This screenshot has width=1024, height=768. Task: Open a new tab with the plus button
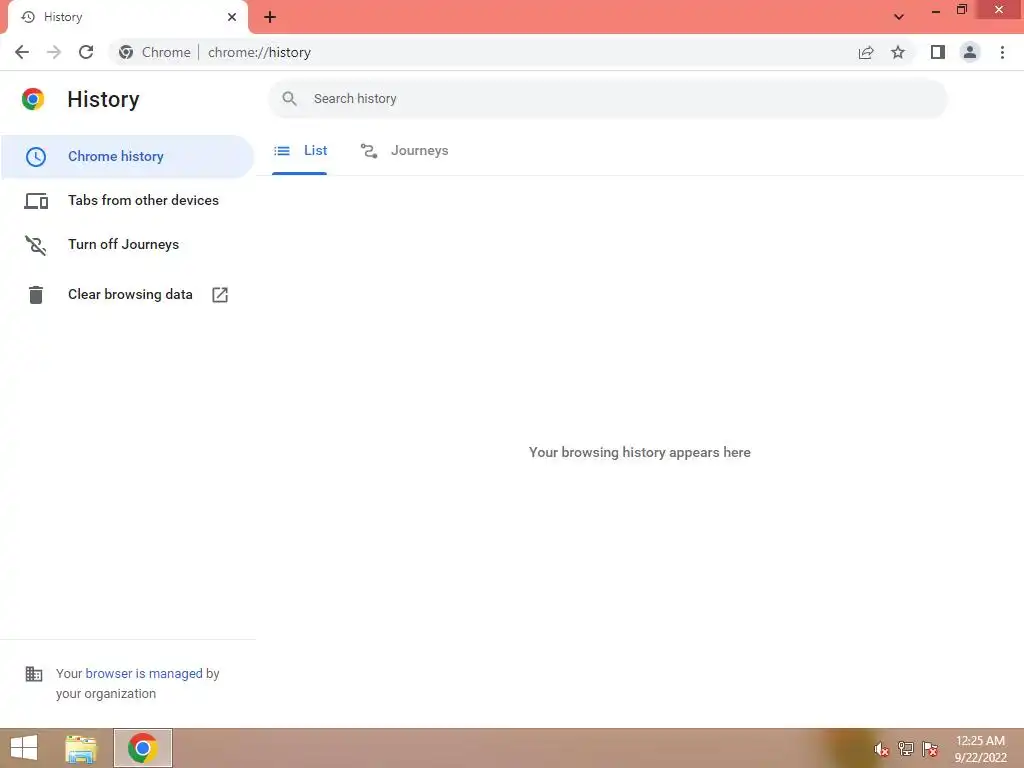pyautogui.click(x=270, y=17)
